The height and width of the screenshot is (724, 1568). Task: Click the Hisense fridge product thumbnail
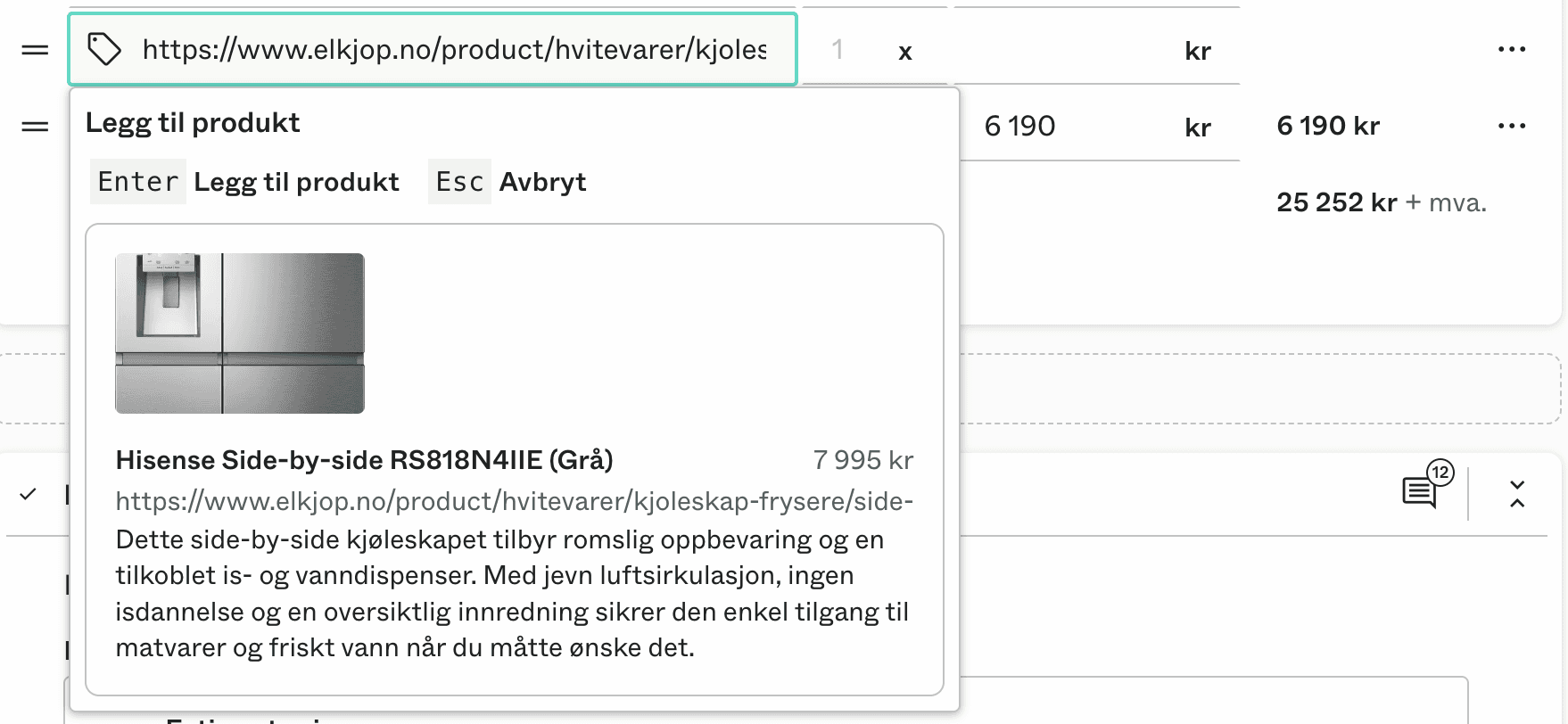[238, 333]
